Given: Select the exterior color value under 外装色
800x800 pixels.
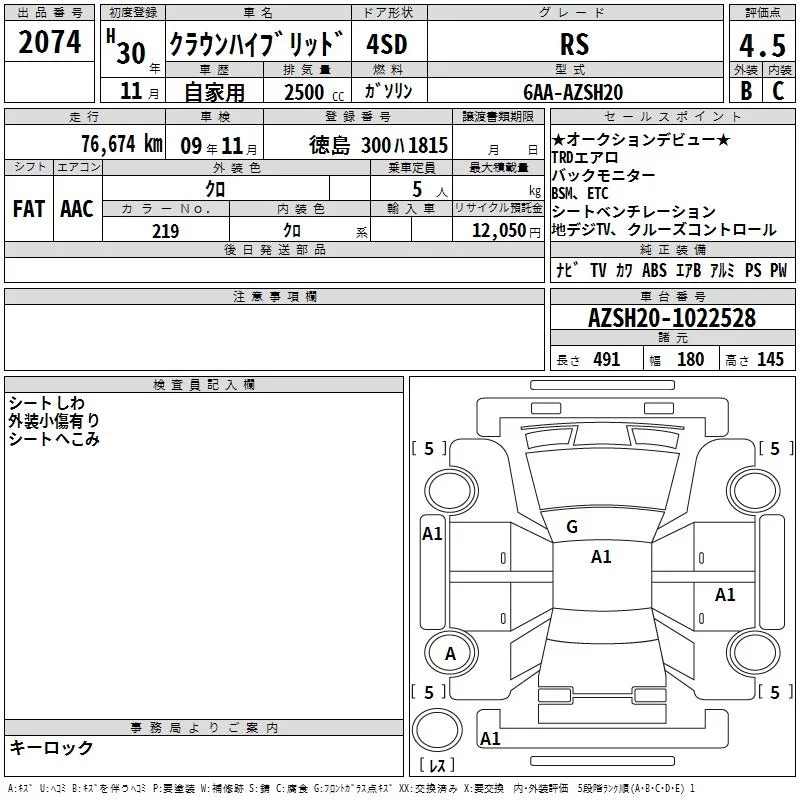Looking at the screenshot, I should [x=215, y=189].
